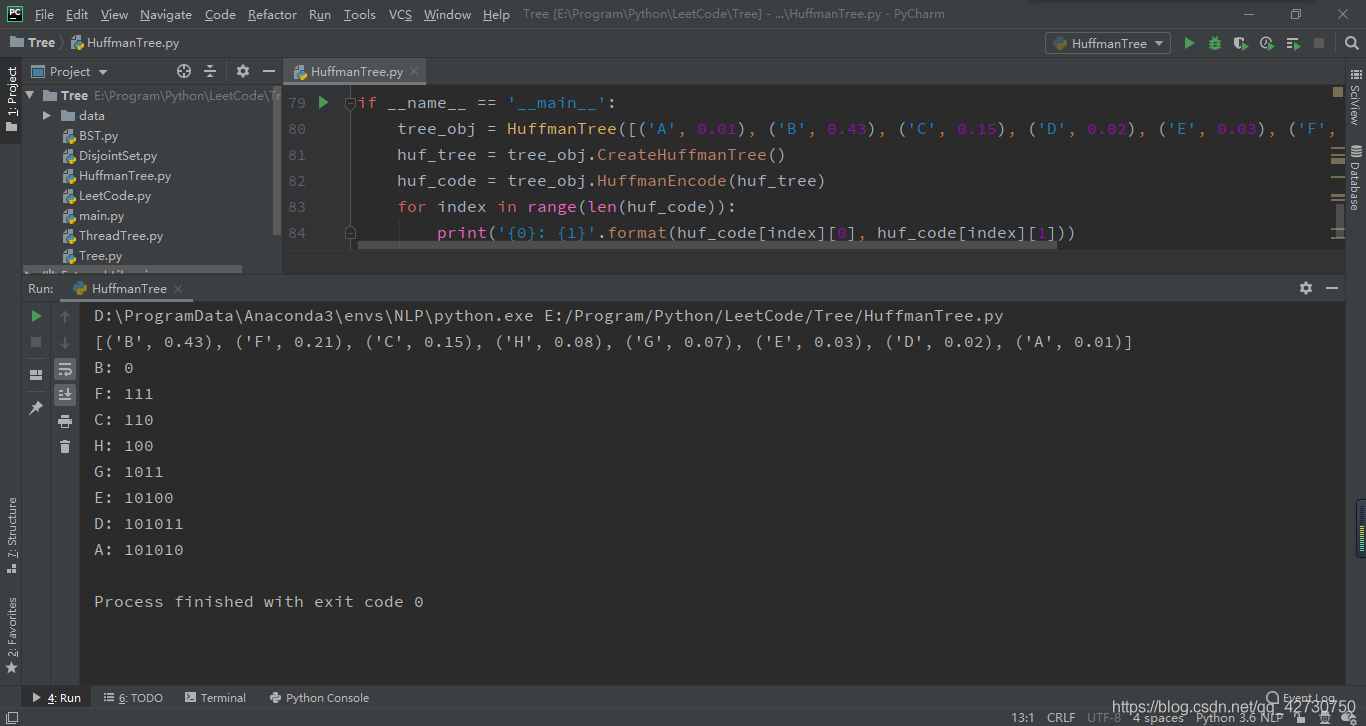
Task: Open Terminal tool window button
Action: point(214,698)
